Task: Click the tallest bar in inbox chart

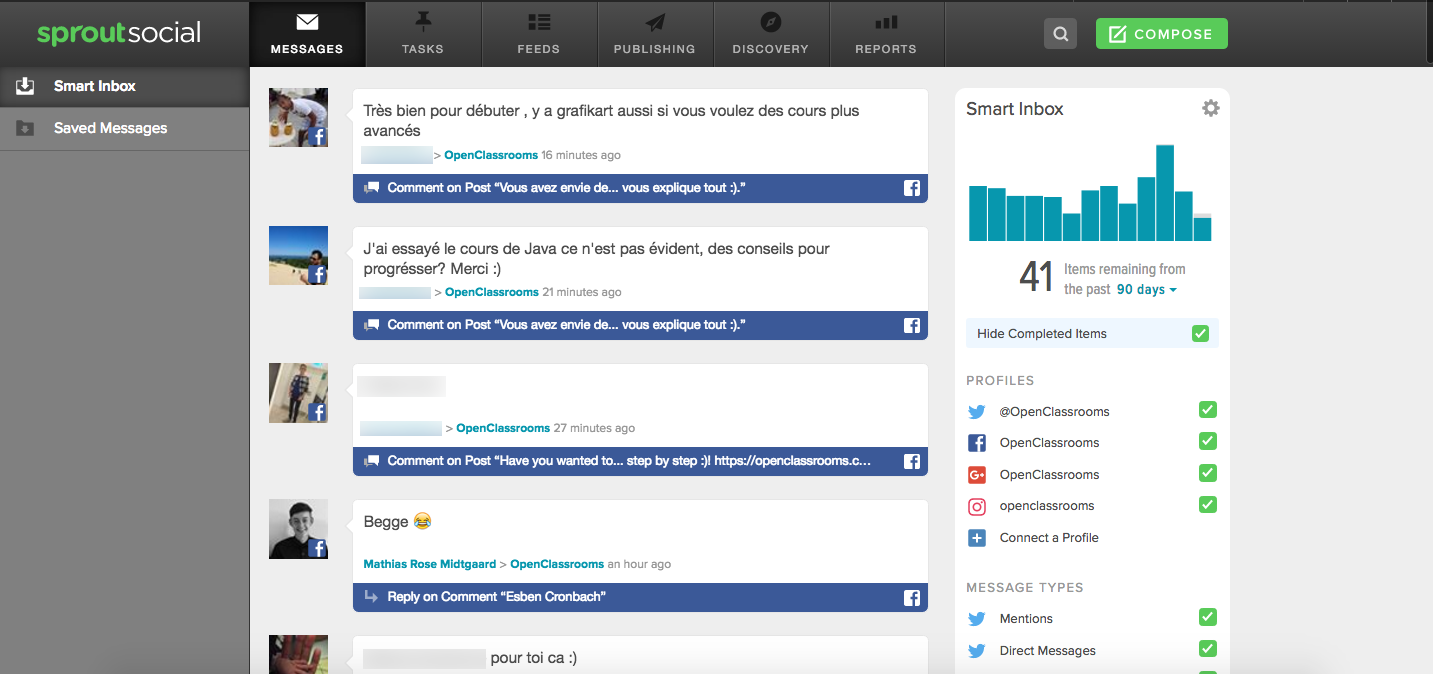Action: (1165, 193)
